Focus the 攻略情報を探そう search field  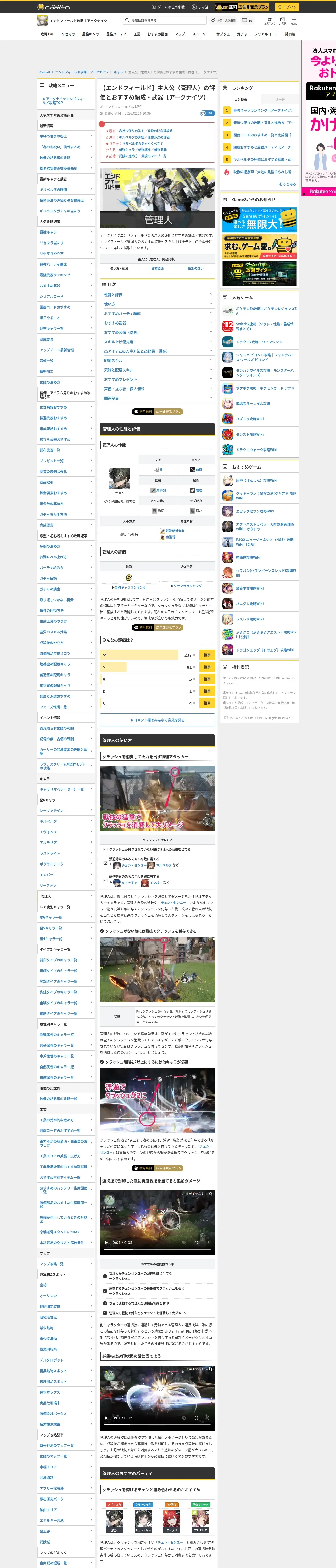coord(165,20)
